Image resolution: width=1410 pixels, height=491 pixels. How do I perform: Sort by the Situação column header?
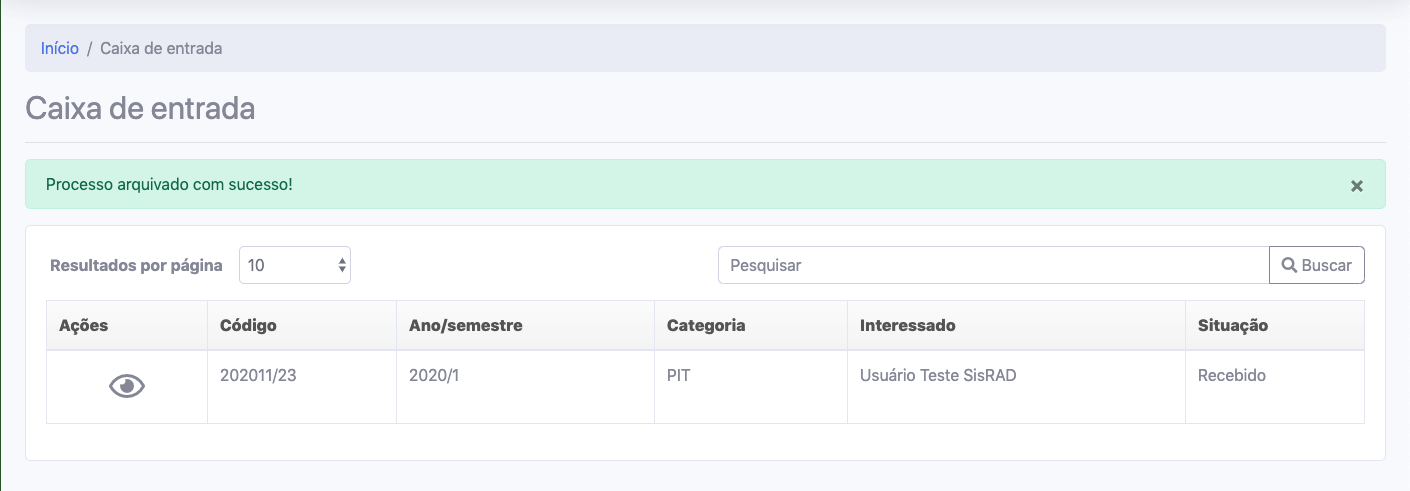1233,325
